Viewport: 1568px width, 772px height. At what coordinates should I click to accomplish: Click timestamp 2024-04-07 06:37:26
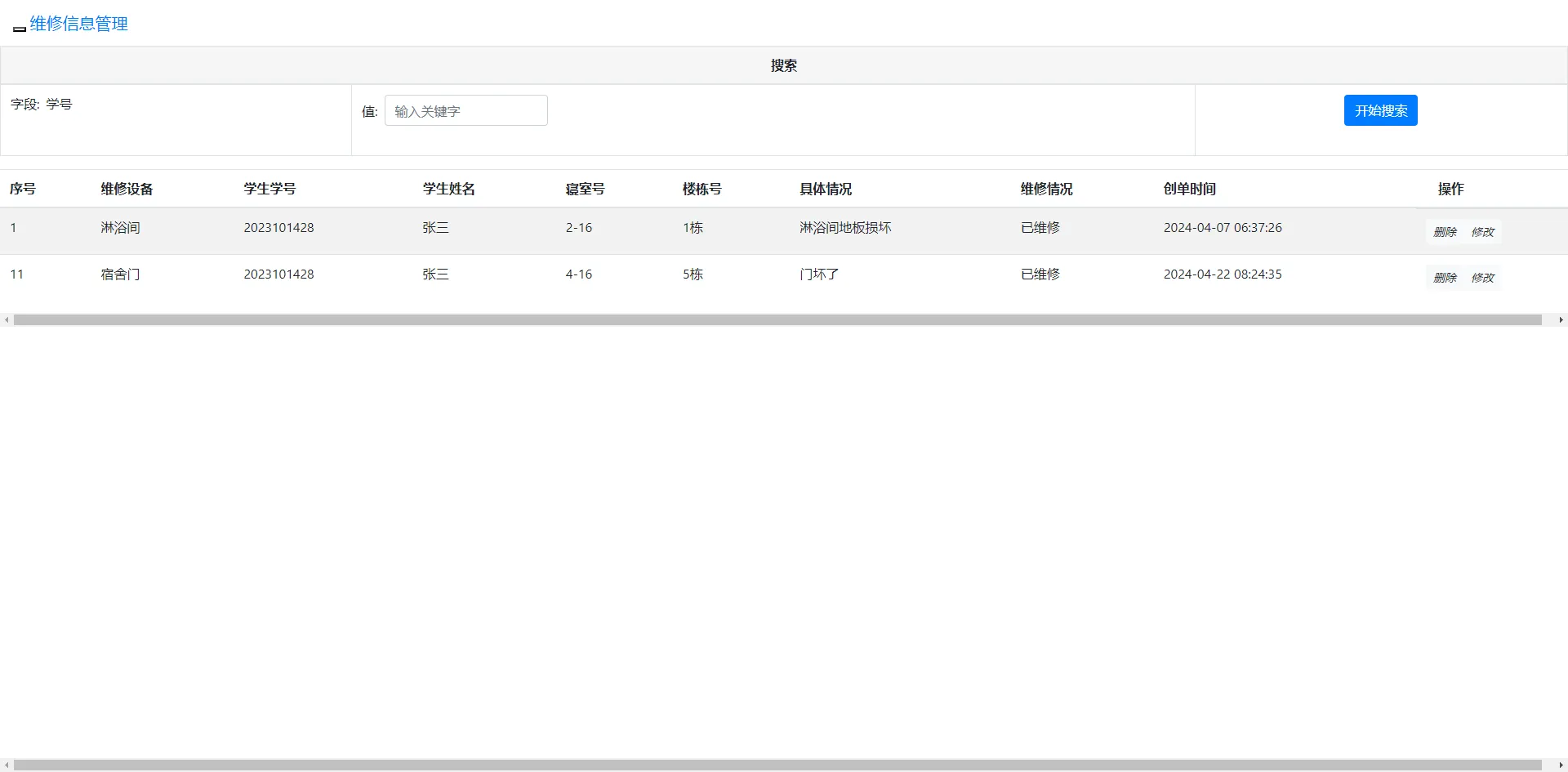[x=1223, y=228]
